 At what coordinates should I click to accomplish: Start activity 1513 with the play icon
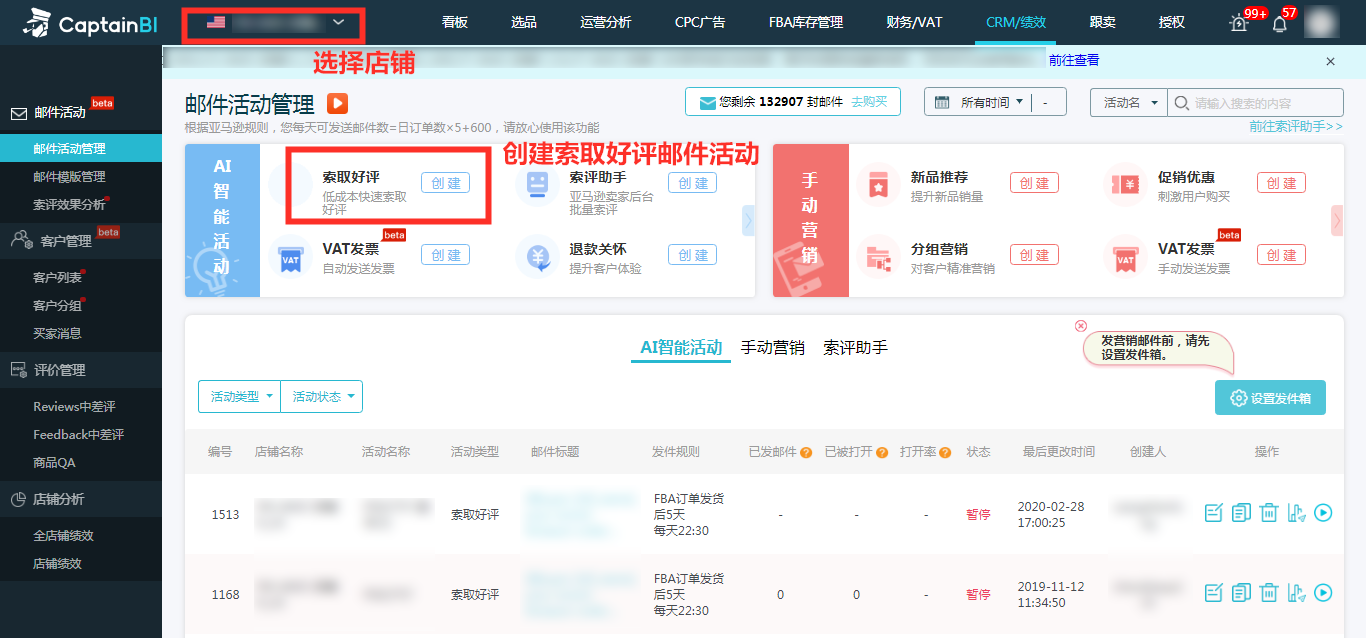click(x=1323, y=513)
